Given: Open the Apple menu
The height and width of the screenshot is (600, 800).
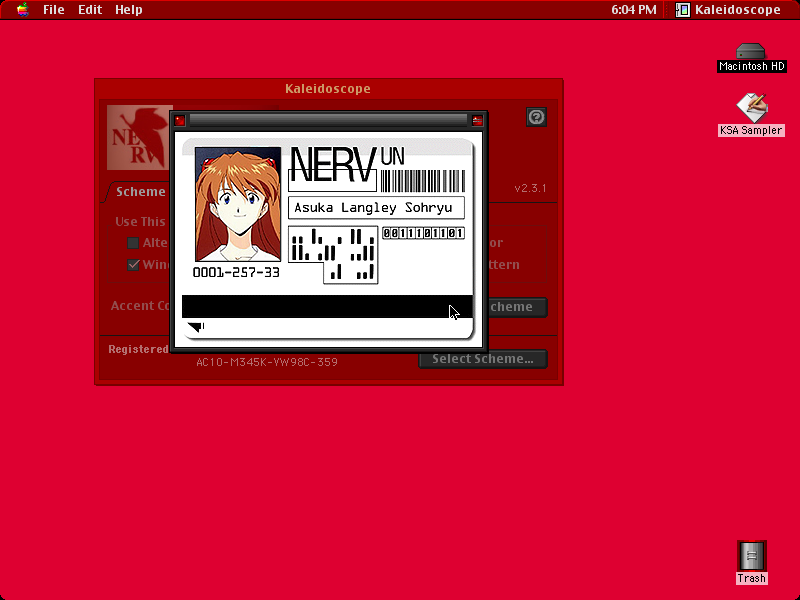Looking at the screenshot, I should (22, 9).
